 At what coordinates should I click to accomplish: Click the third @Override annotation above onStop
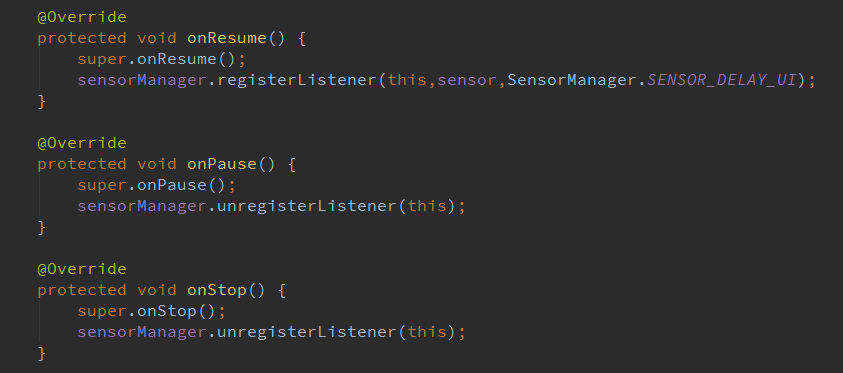click(x=82, y=269)
